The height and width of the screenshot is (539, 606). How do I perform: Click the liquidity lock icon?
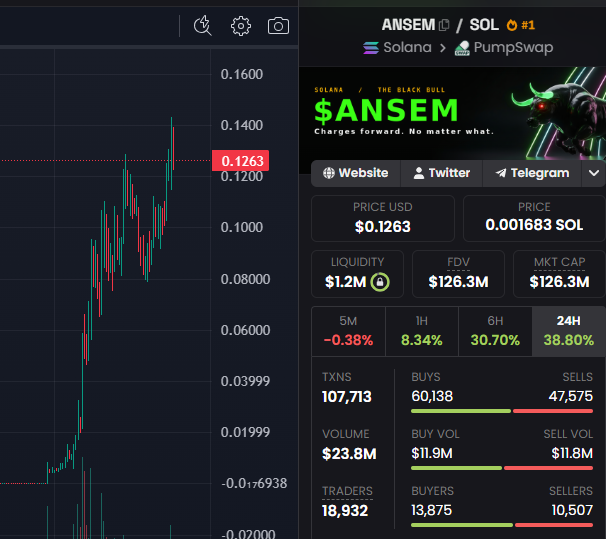point(380,282)
